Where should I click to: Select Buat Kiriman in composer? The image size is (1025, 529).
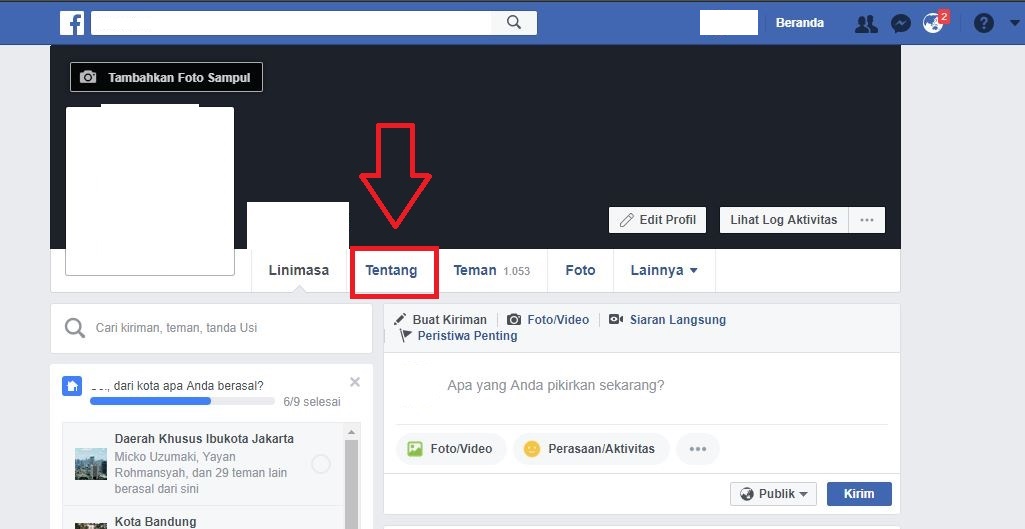441,320
